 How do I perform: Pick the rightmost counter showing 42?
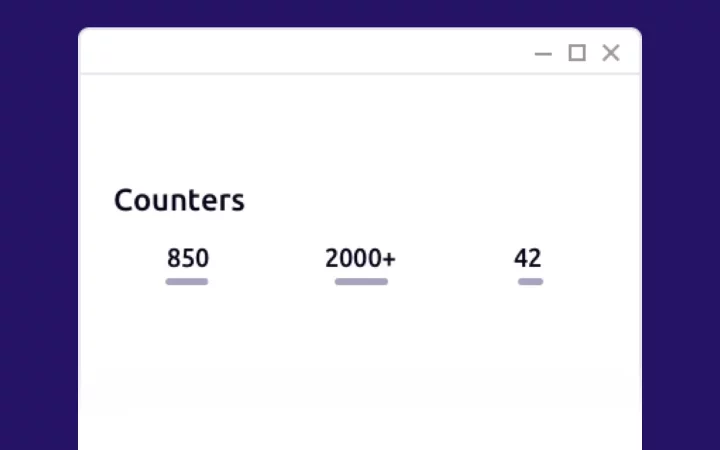pyautogui.click(x=528, y=258)
